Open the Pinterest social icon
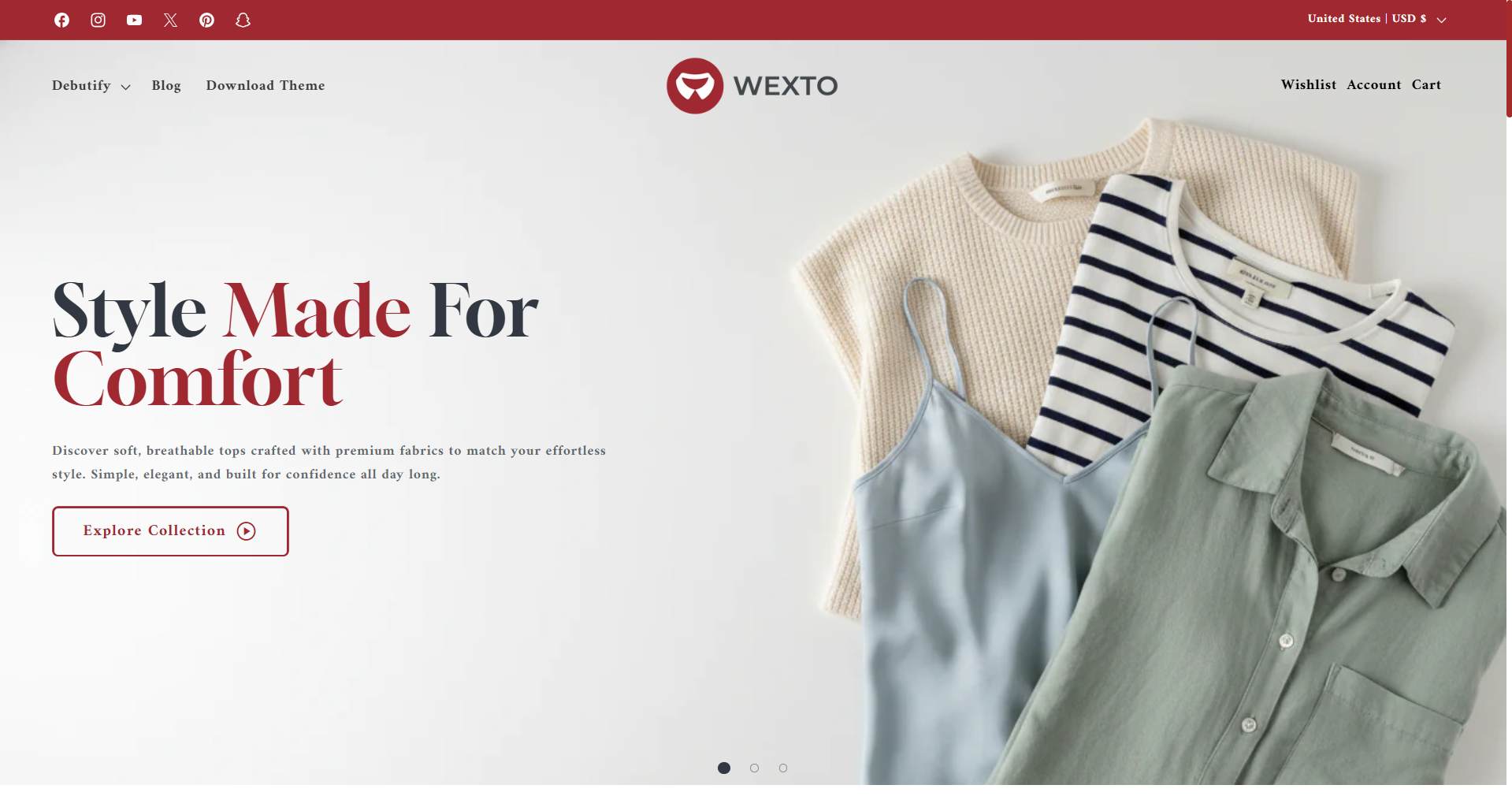Image resolution: width=1512 pixels, height=811 pixels. (x=206, y=20)
